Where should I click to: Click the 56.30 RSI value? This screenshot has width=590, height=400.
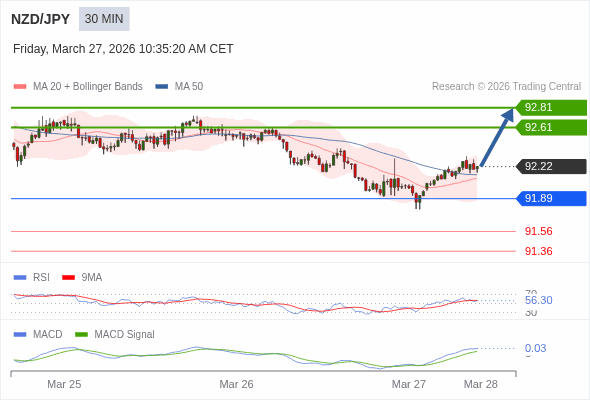tap(539, 300)
